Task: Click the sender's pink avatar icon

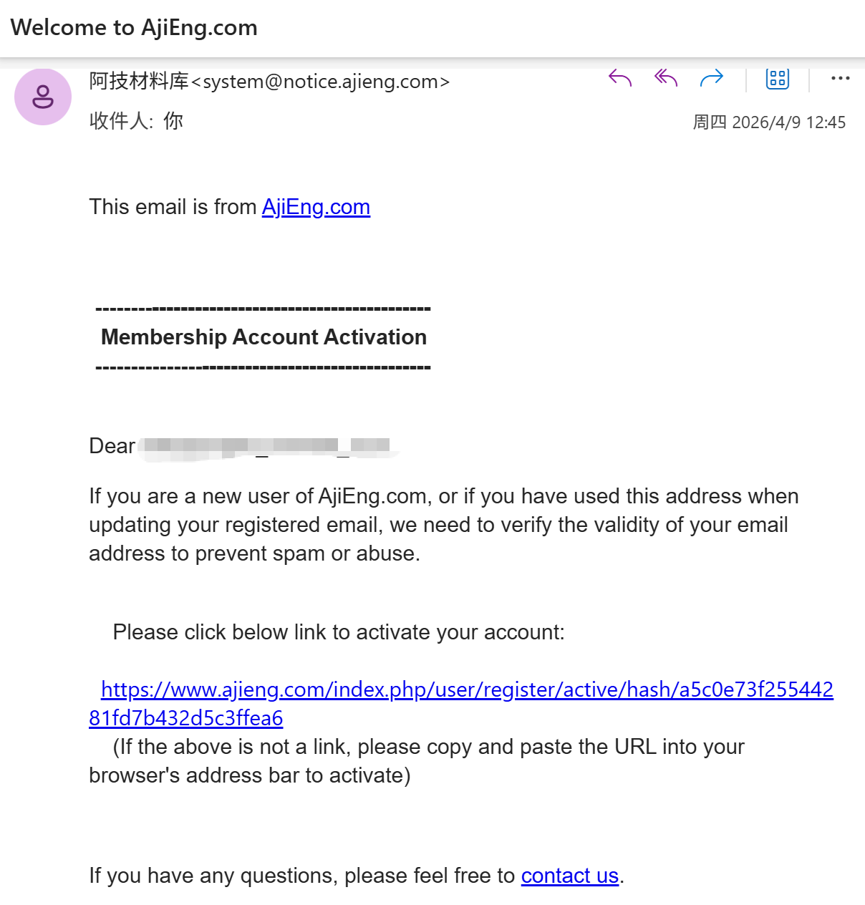Action: click(43, 96)
